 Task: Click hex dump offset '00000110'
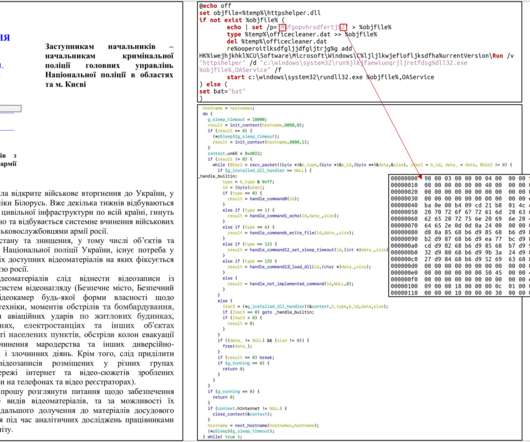(404, 293)
